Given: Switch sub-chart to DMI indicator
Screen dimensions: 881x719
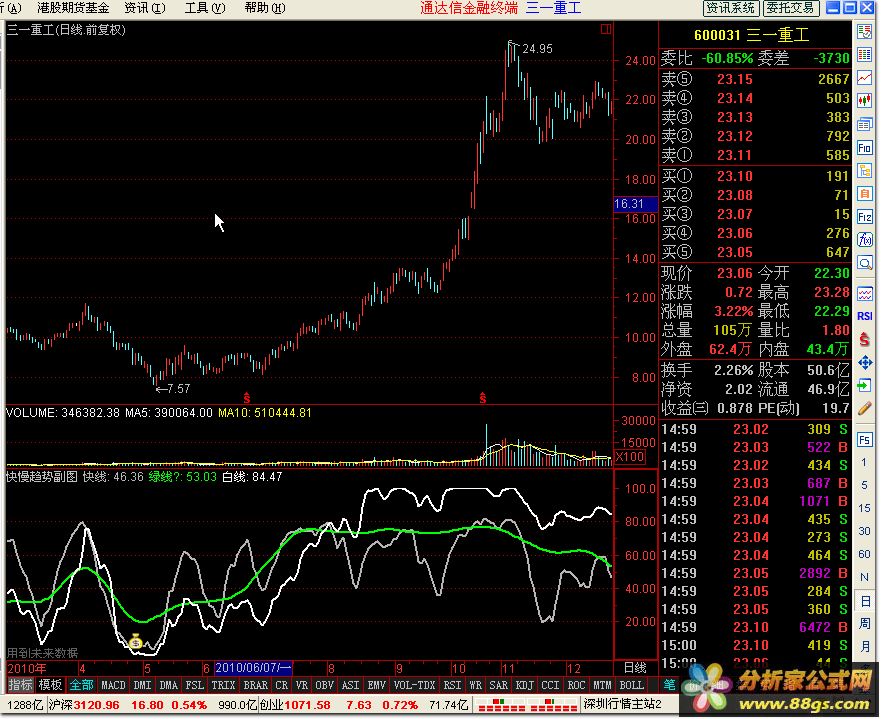Looking at the screenshot, I should point(142,685).
